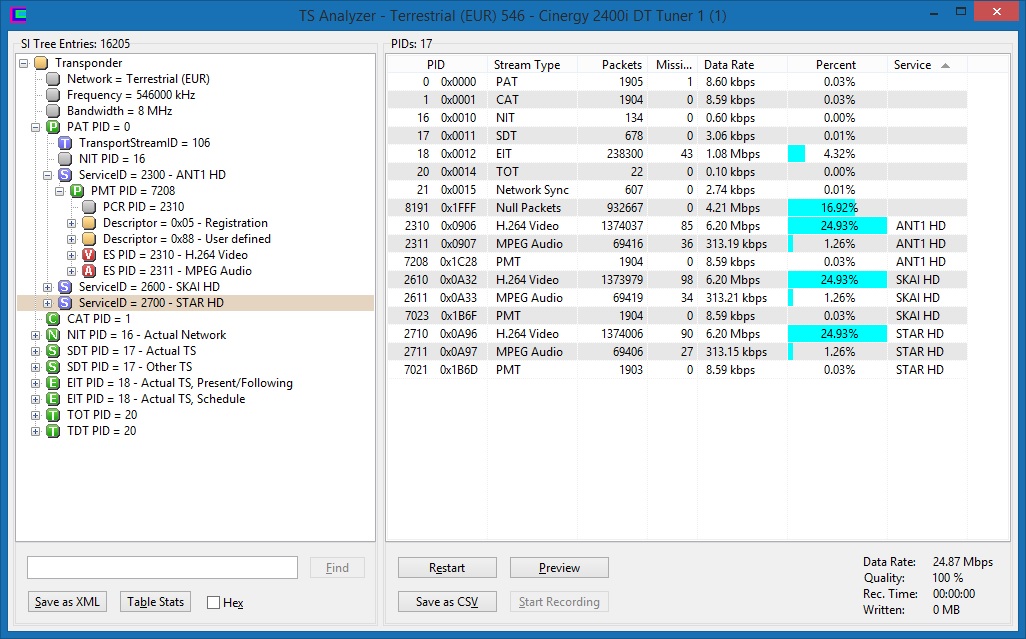Expand the EIT Actual TS Schedule node

[x=35, y=400]
